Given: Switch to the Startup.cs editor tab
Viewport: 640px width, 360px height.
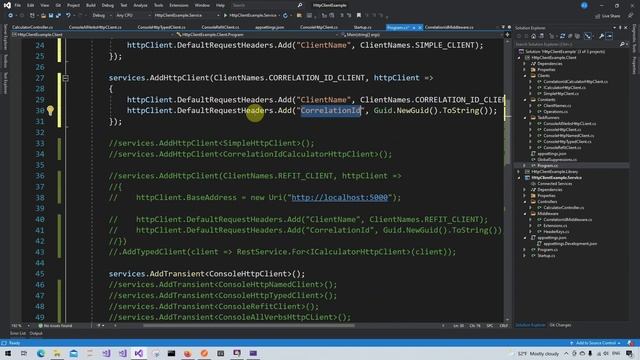Looking at the screenshot, I should (362, 27).
